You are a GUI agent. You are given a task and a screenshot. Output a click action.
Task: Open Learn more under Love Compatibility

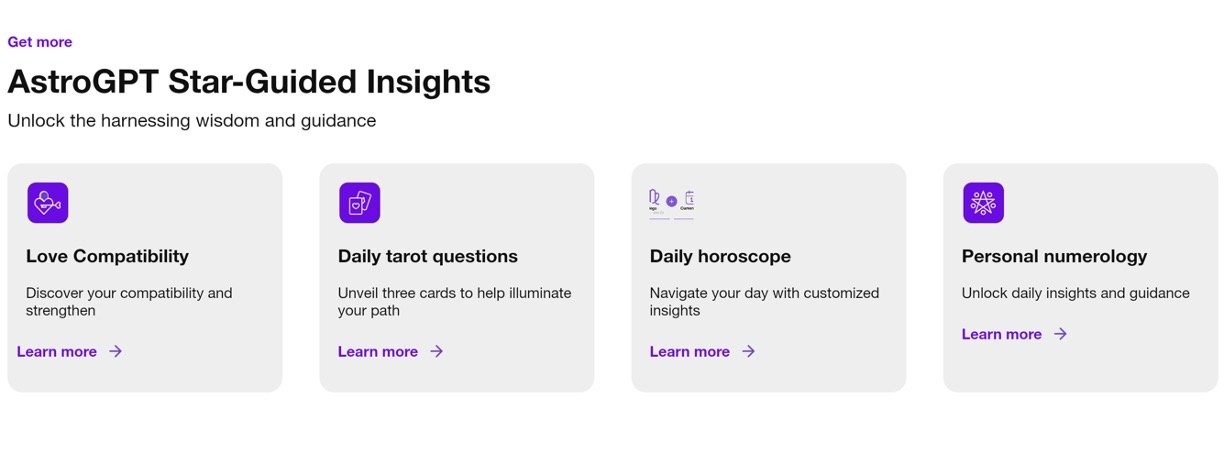(57, 351)
